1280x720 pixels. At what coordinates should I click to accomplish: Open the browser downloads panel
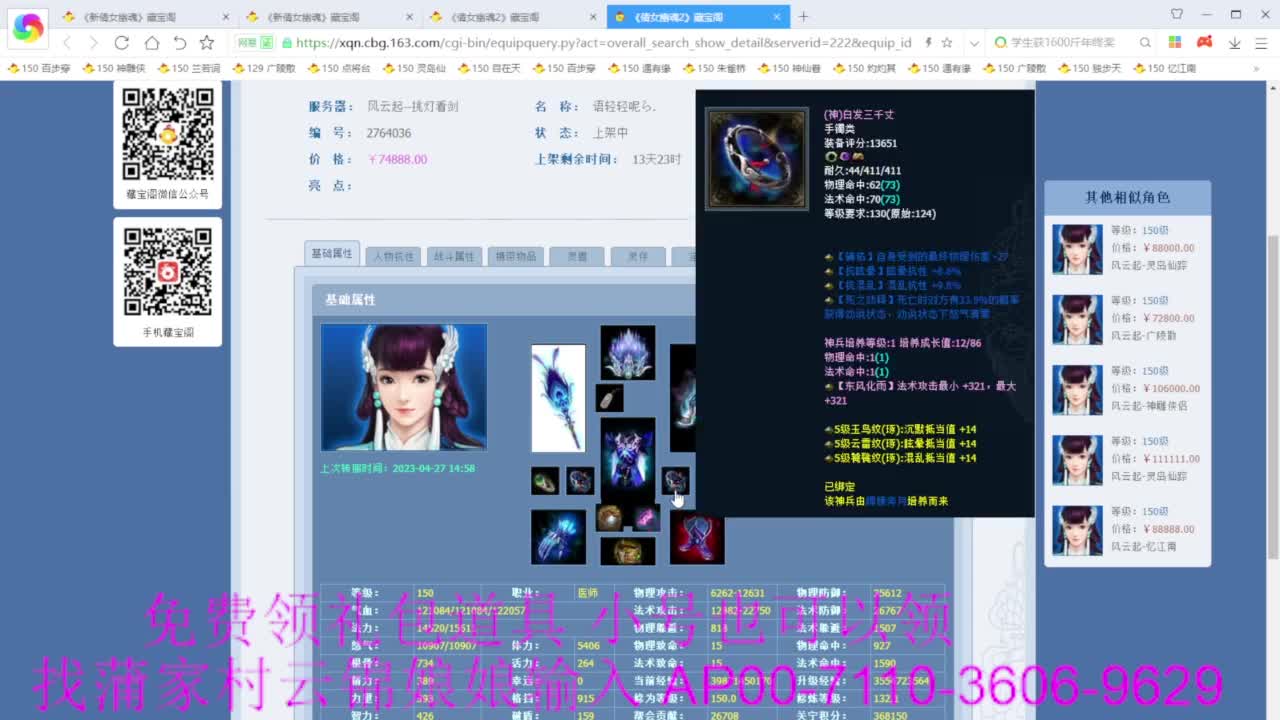(1235, 44)
